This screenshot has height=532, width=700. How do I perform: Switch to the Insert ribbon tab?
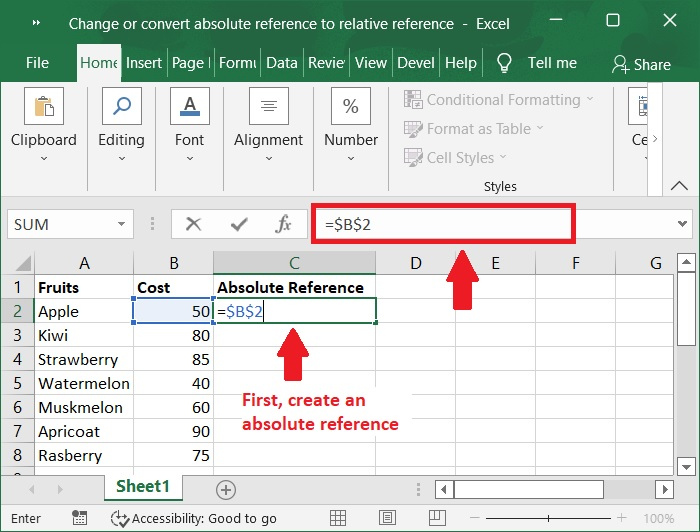144,62
